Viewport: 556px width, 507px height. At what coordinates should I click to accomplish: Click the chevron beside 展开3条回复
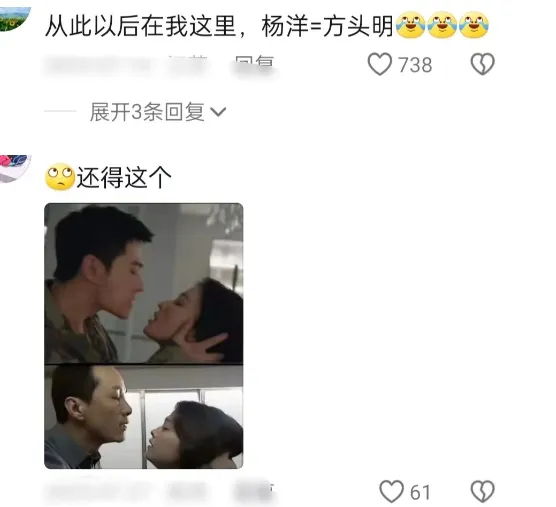tap(218, 112)
